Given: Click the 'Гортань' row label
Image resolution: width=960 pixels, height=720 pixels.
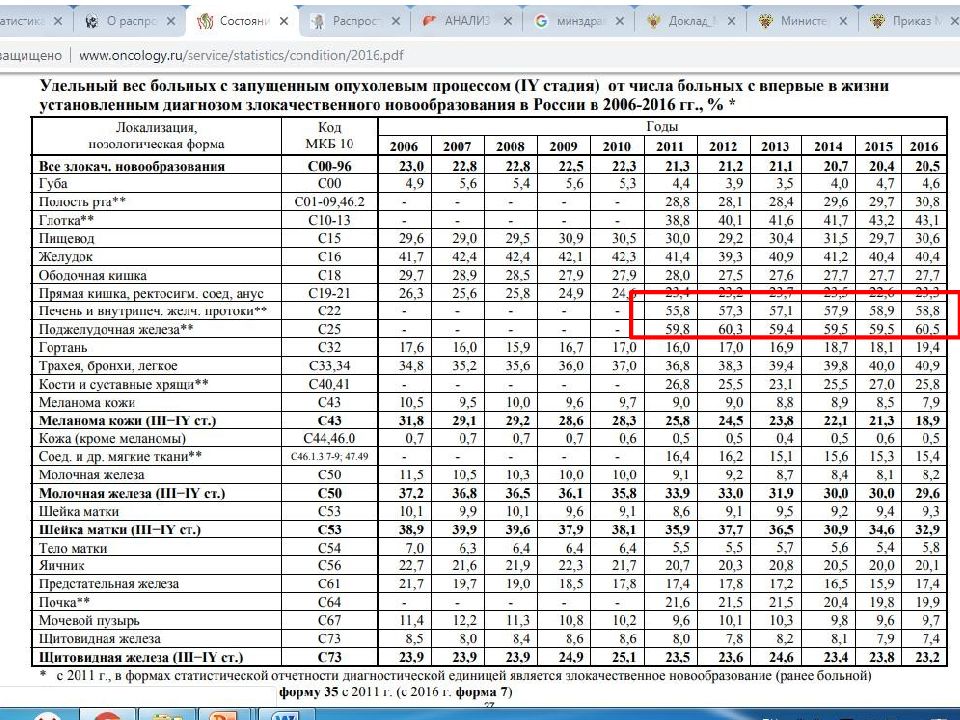Looking at the screenshot, I should [x=63, y=348].
